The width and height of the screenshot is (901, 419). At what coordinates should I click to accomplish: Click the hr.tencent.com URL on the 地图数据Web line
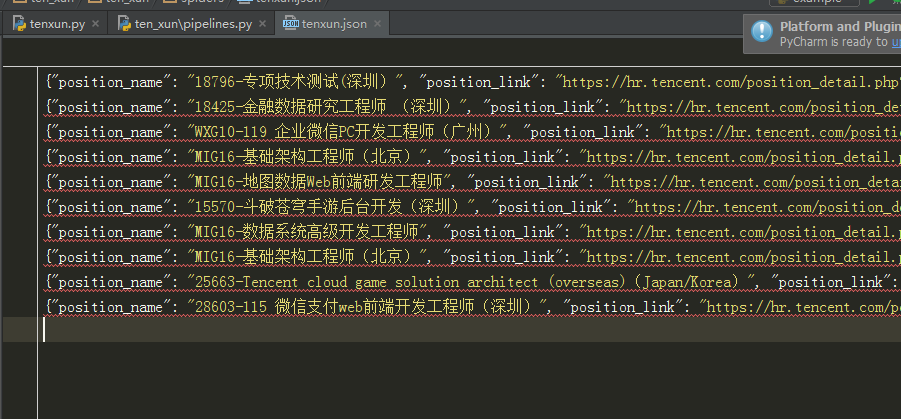pyautogui.click(x=756, y=182)
